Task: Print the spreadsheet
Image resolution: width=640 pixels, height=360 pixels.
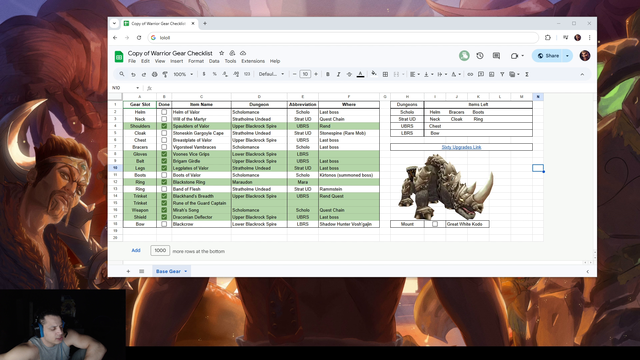Action: tap(154, 74)
